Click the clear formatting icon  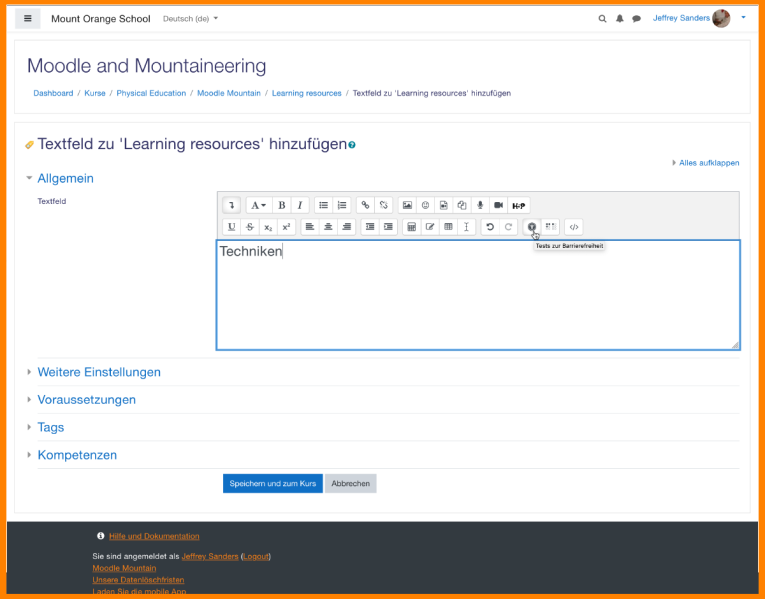tap(466, 227)
